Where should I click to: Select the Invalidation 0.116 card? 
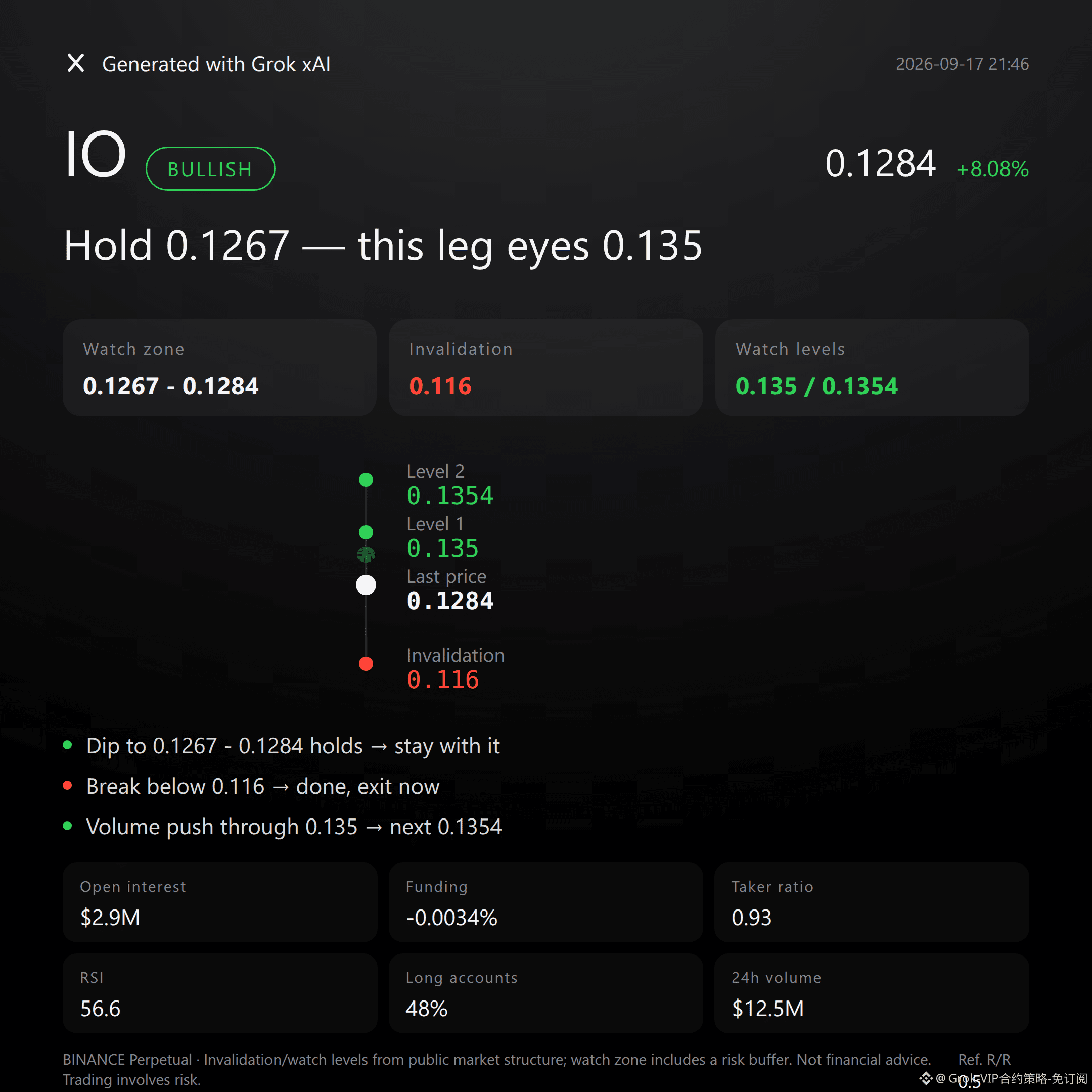545,368
